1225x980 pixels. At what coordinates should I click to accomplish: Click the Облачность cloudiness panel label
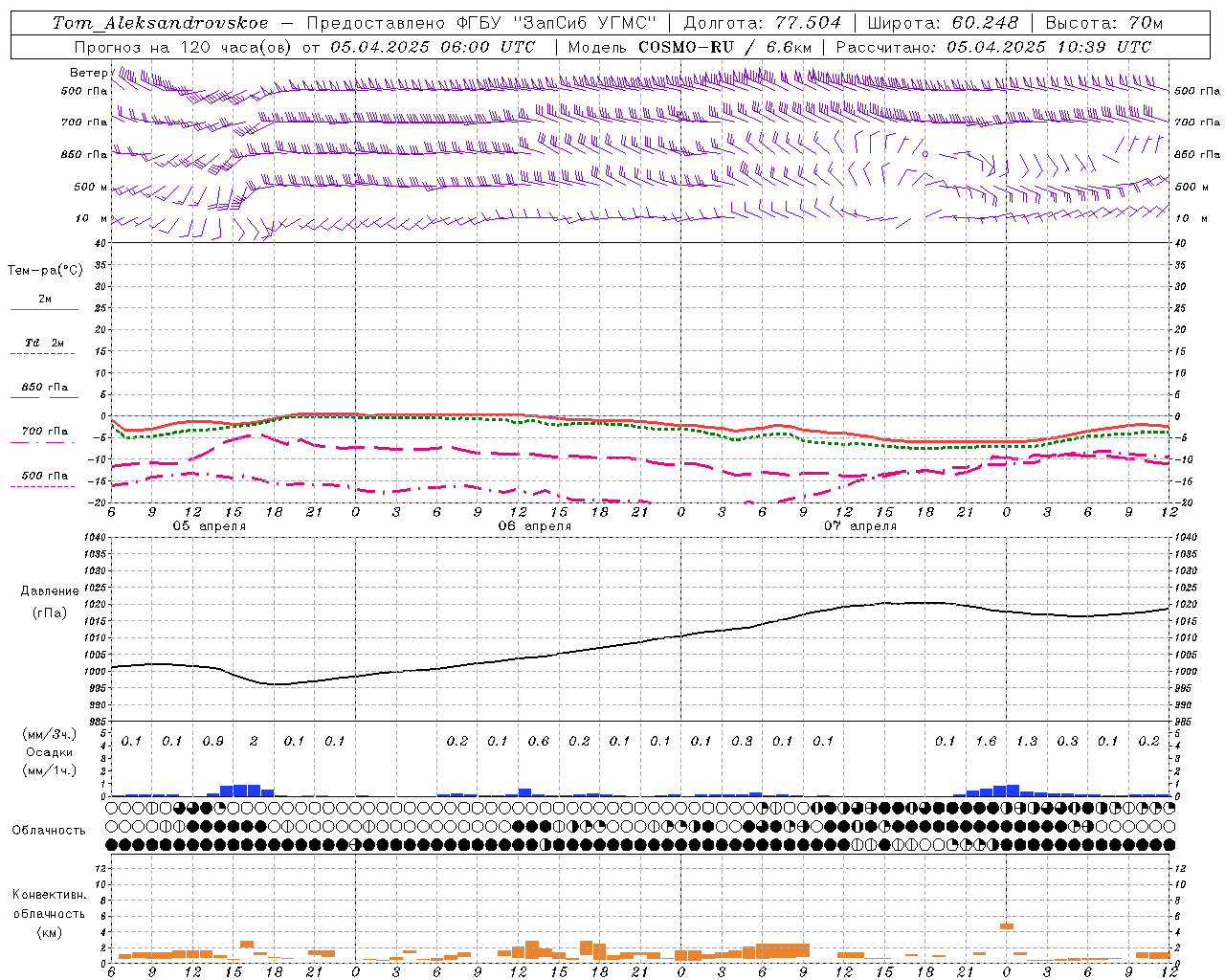coord(49,831)
